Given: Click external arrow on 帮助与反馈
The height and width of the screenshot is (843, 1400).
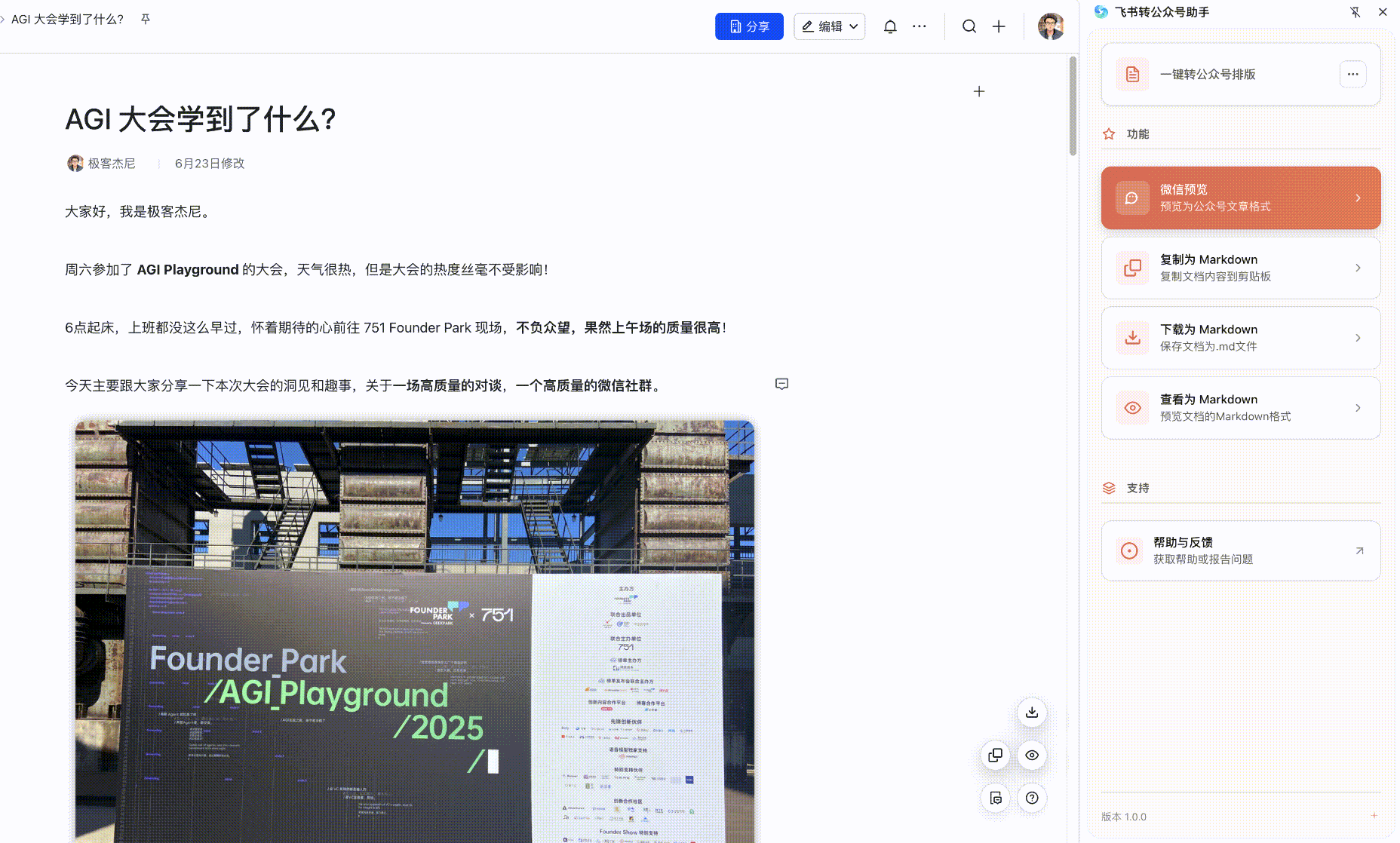Looking at the screenshot, I should pyautogui.click(x=1359, y=550).
